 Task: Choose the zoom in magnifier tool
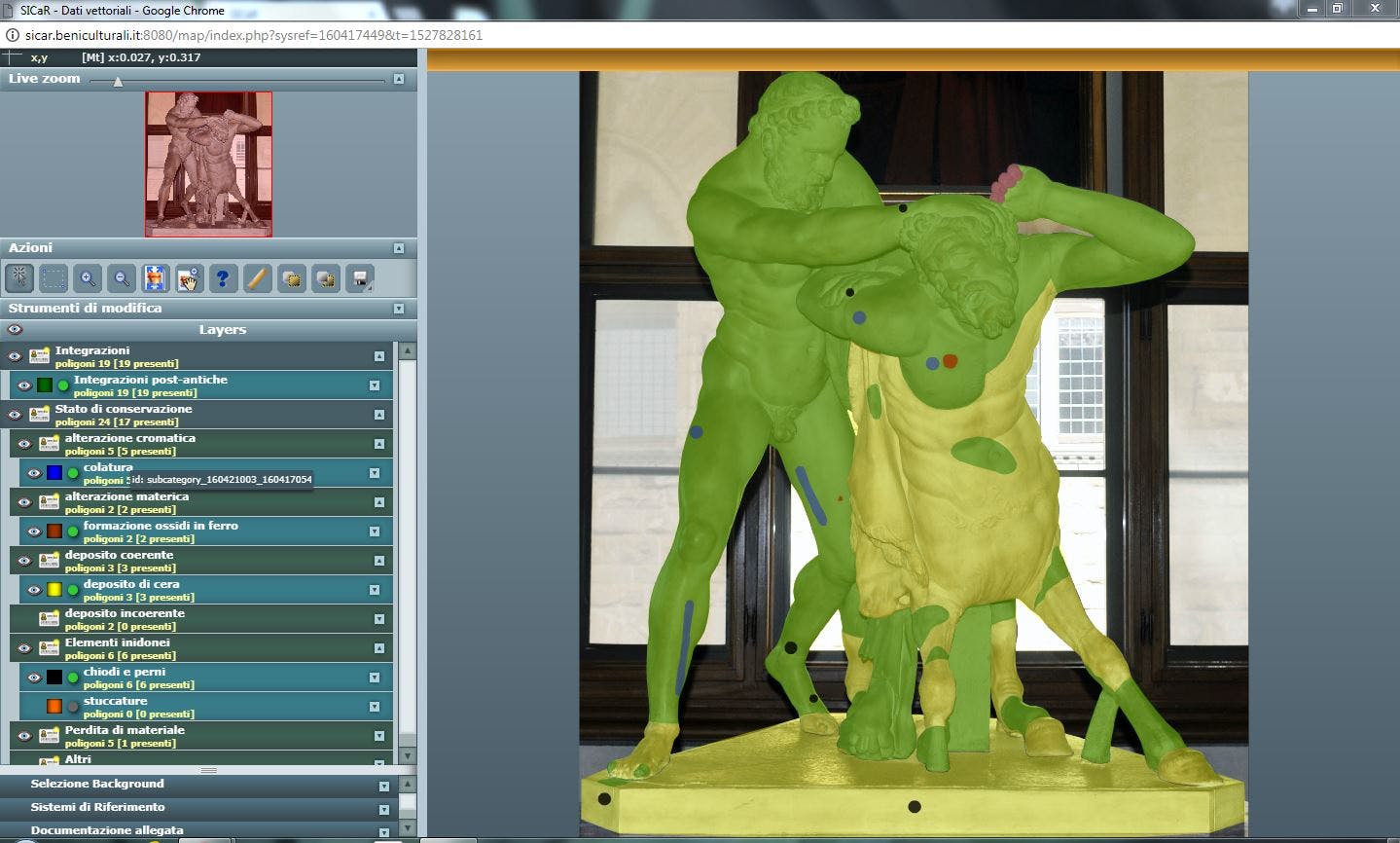click(x=88, y=278)
